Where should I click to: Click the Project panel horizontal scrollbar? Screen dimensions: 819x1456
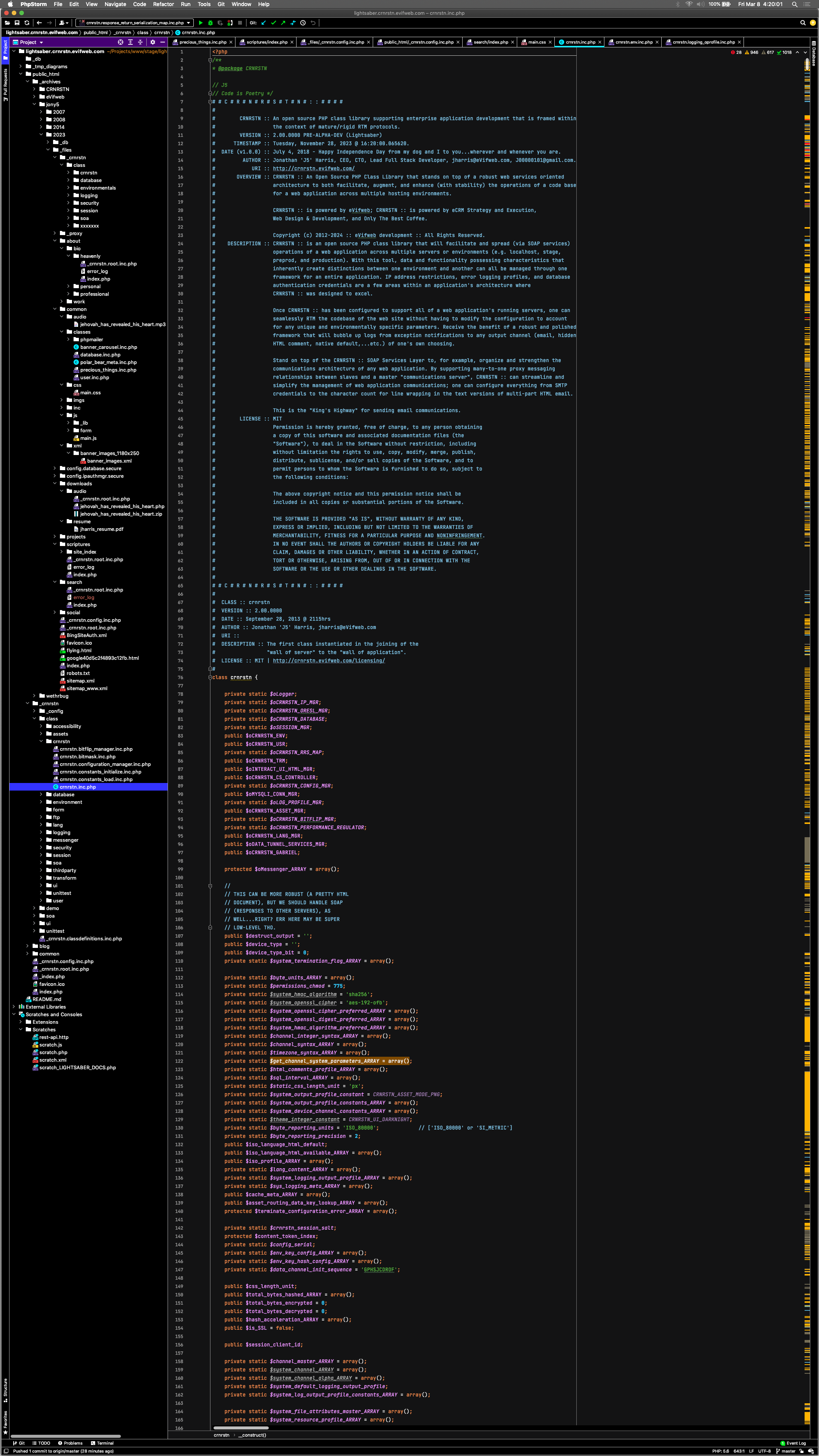(66, 1436)
